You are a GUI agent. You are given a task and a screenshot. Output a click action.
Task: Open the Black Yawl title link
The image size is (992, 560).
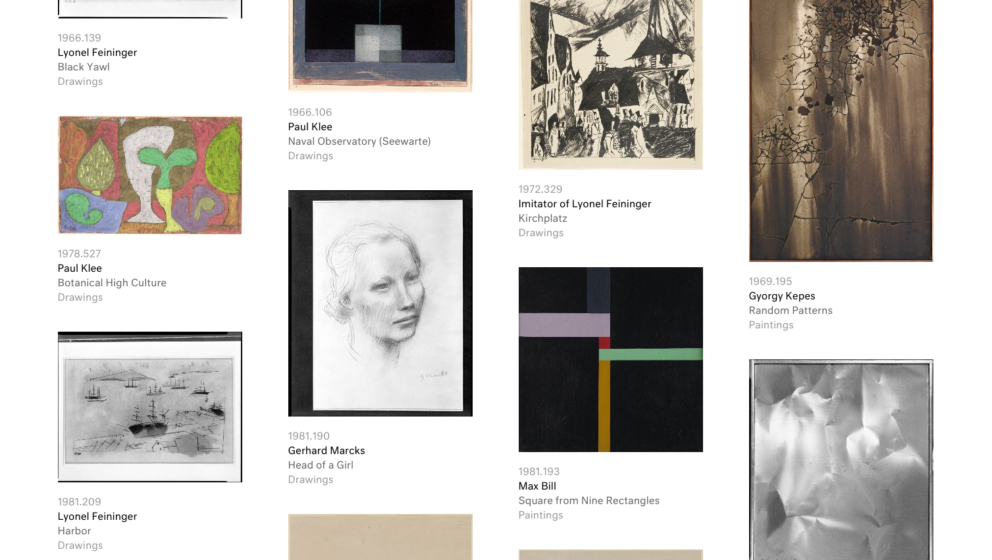click(x=84, y=67)
